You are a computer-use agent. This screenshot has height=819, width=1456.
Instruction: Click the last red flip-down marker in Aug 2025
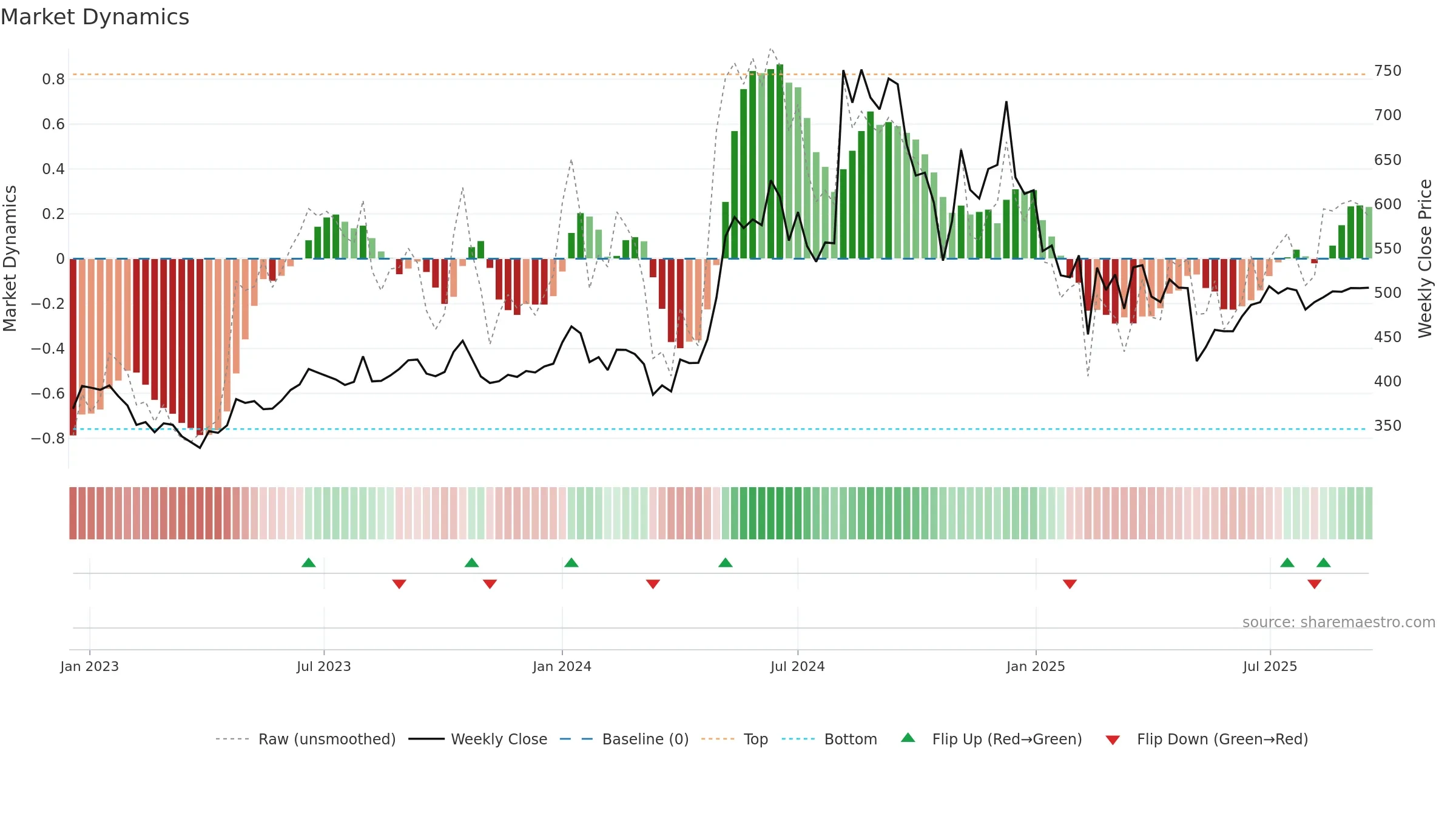[x=1314, y=584]
